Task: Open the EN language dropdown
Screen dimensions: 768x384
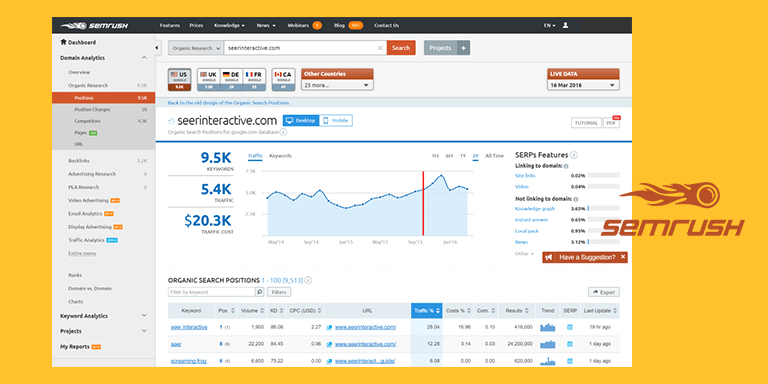Action: click(550, 25)
